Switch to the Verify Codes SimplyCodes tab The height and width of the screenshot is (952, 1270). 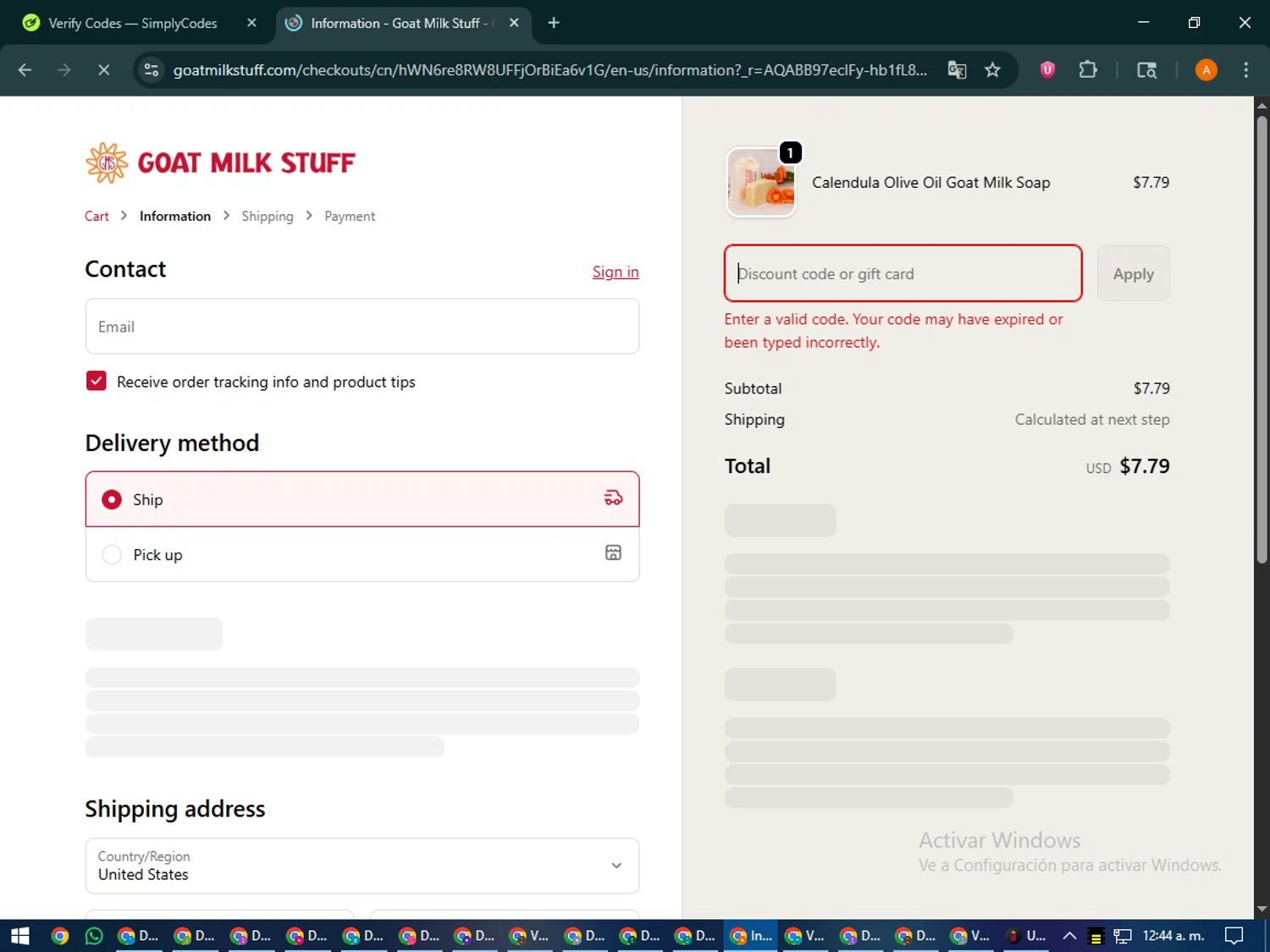click(133, 23)
